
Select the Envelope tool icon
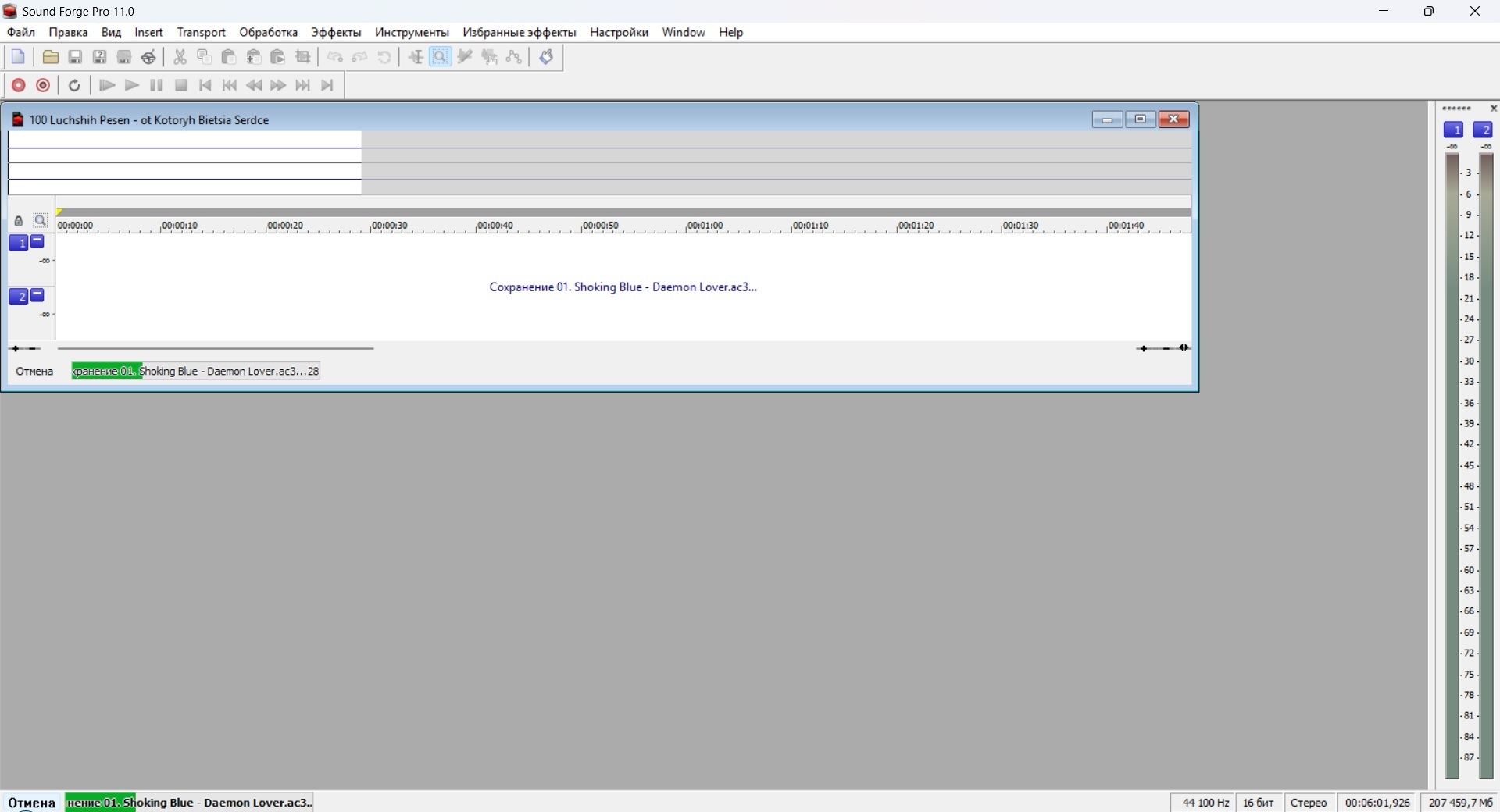515,57
